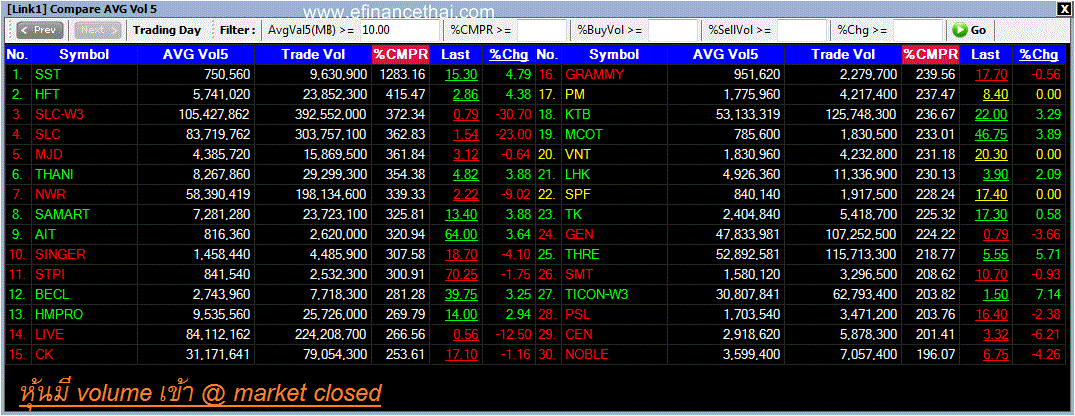Click the left AVG Vol5 column header
The width and height of the screenshot is (1075, 416).
(x=195, y=55)
